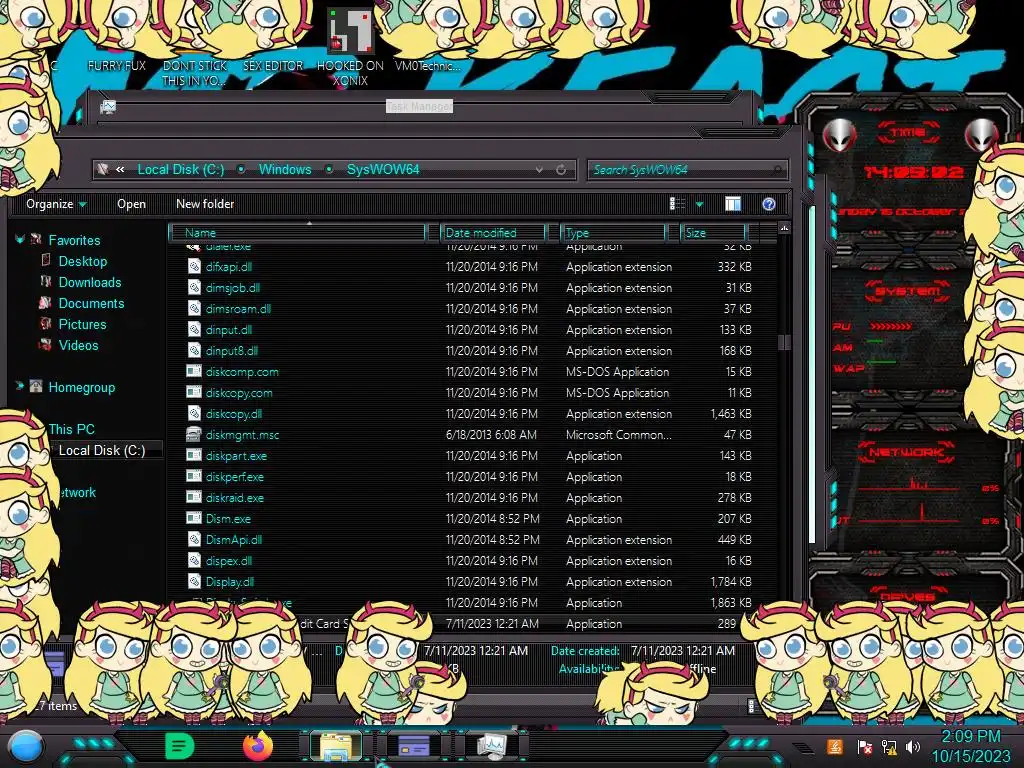This screenshot has height=768, width=1024.
Task: Open the Windows breadcrumb separator dropdown
Action: click(329, 170)
